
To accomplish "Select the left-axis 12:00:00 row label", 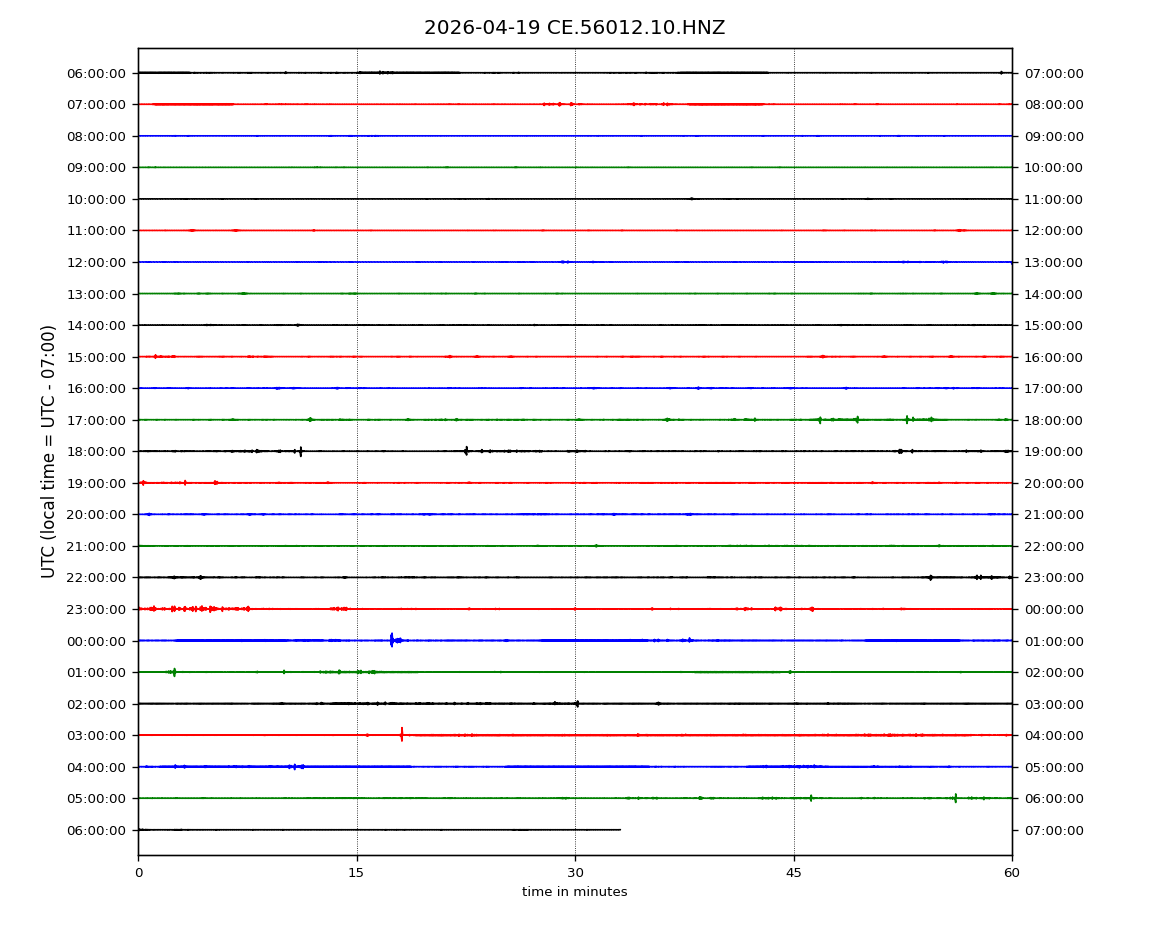I will click(x=96, y=262).
